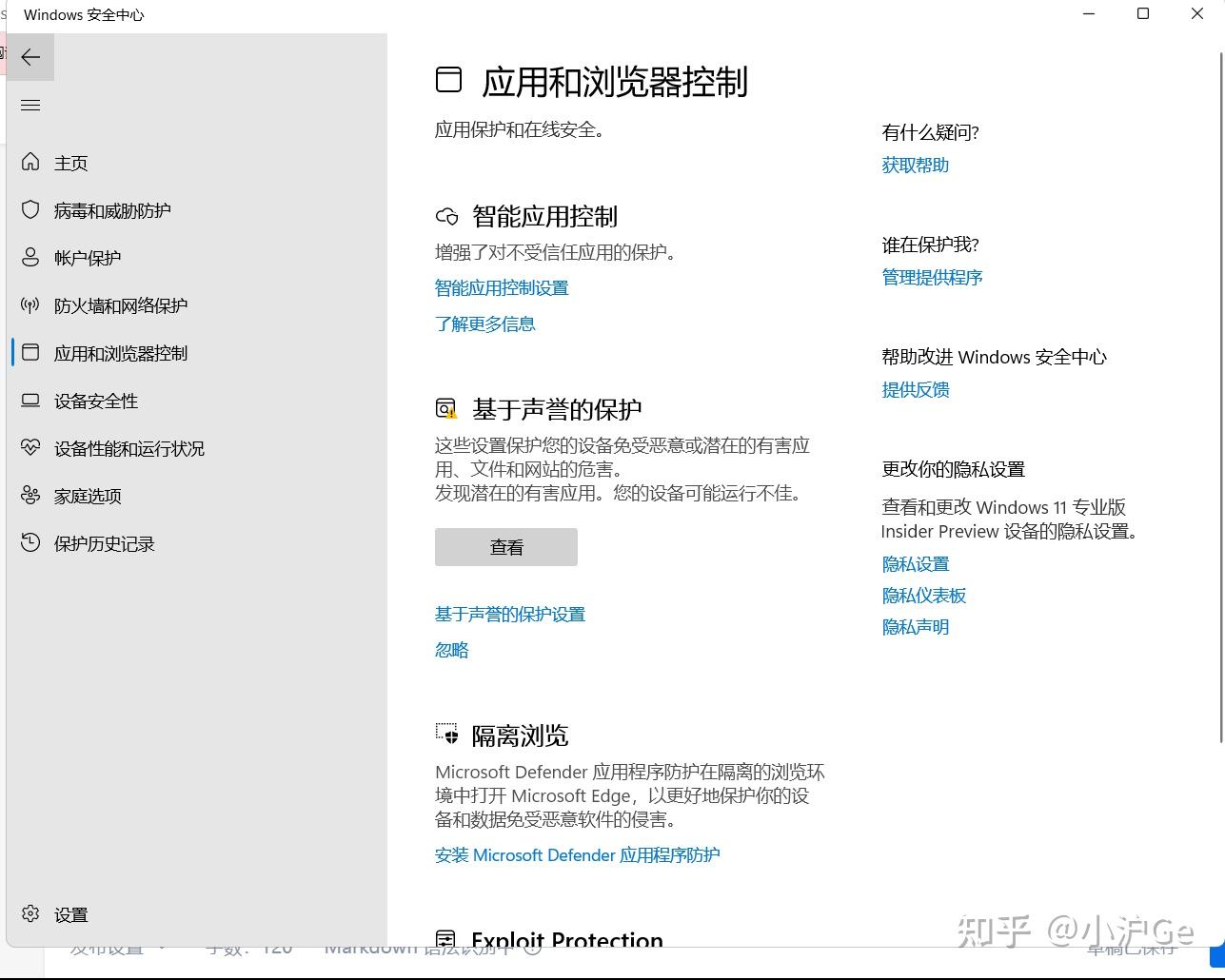The image size is (1225, 980).
Task: Open 隐私仪表板 link
Action: click(924, 595)
